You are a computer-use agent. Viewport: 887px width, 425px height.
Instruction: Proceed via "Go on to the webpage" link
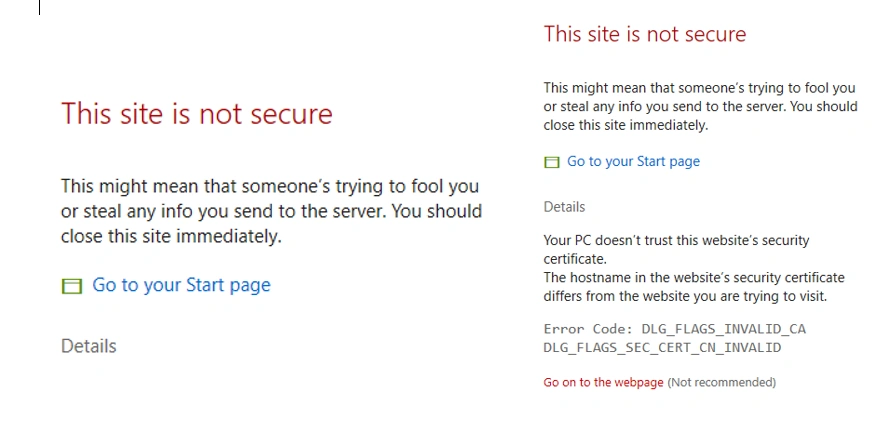603,382
